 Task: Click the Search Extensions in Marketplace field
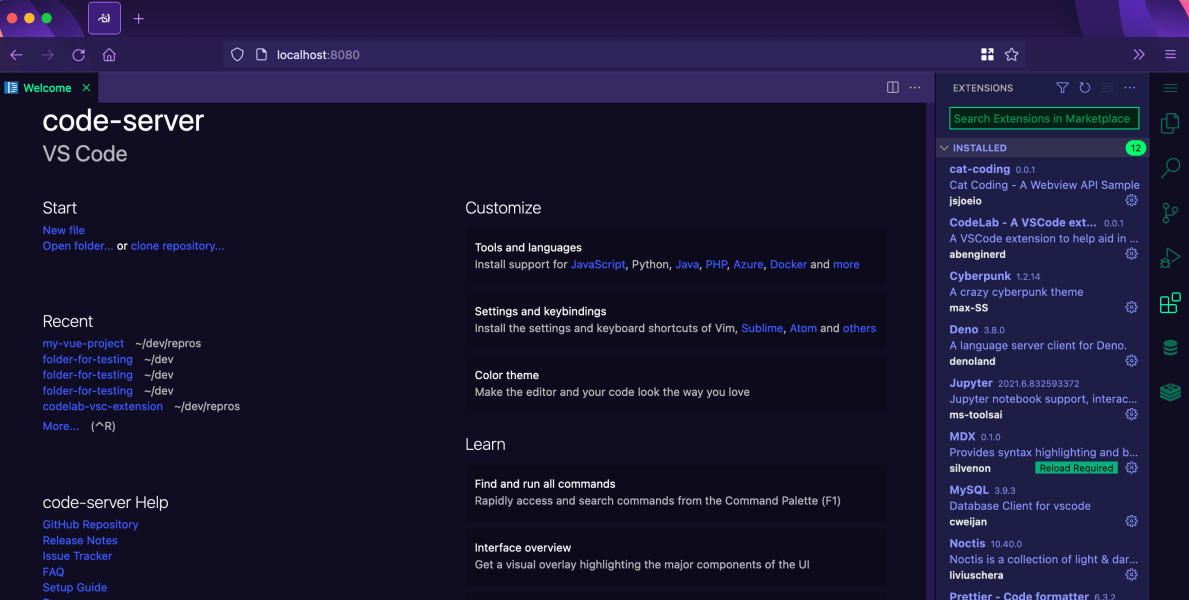coord(1043,118)
